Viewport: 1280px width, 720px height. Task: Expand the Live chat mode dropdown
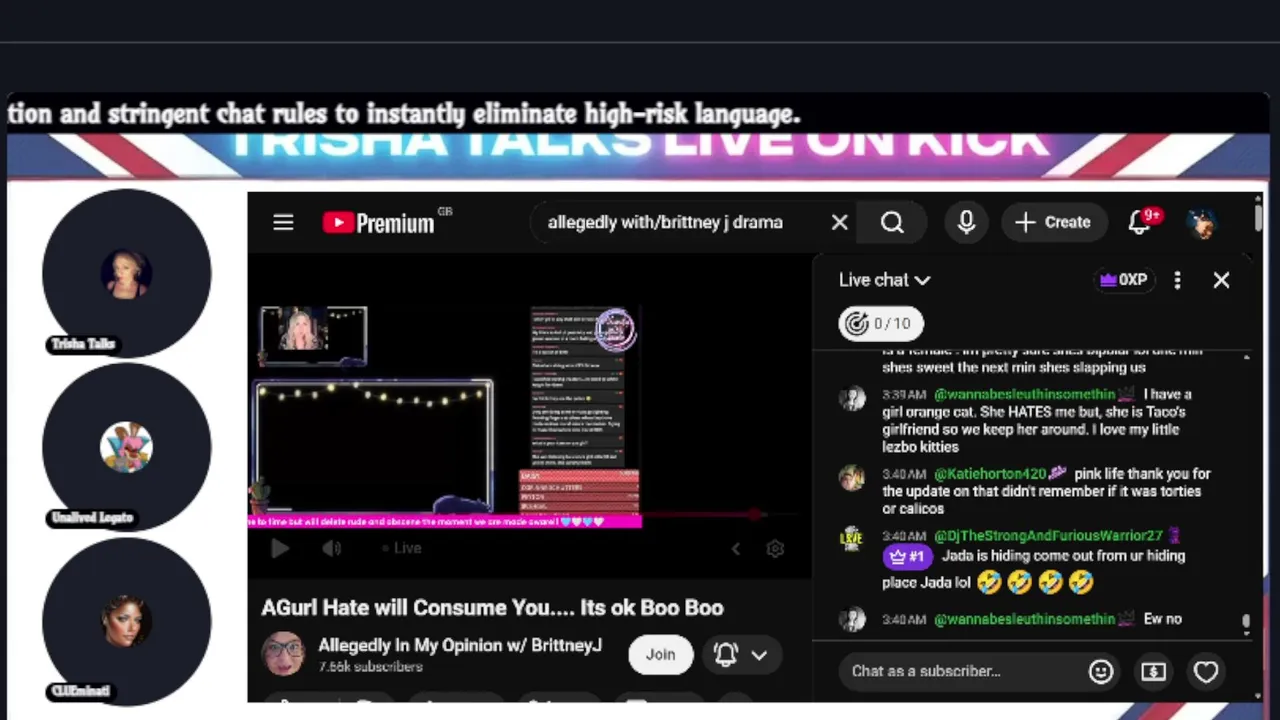click(885, 280)
